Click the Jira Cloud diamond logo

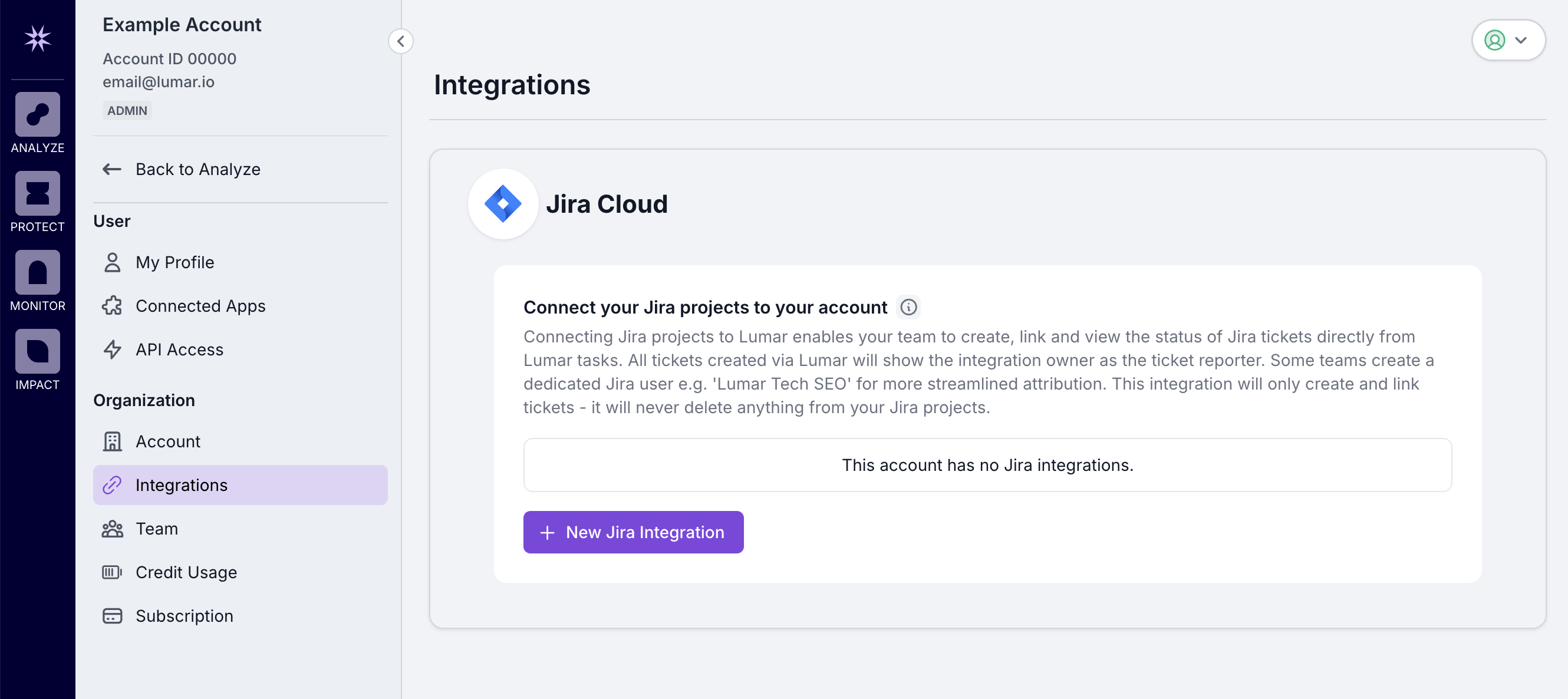pos(503,204)
